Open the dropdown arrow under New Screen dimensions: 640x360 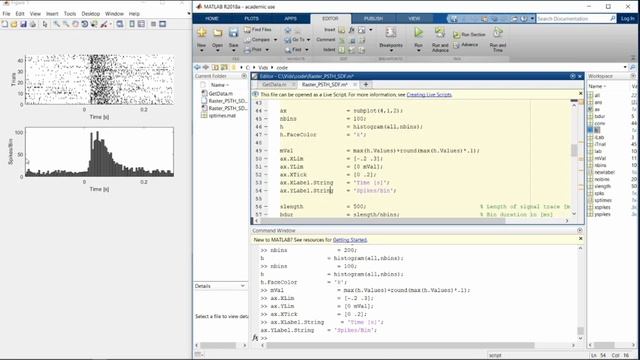(x=202, y=51)
